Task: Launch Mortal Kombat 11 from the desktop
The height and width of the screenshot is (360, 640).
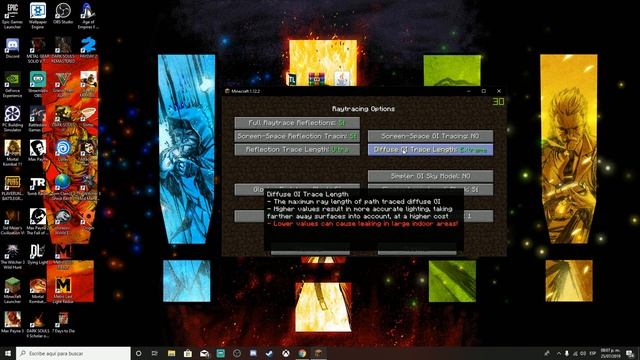Action: 12,153
